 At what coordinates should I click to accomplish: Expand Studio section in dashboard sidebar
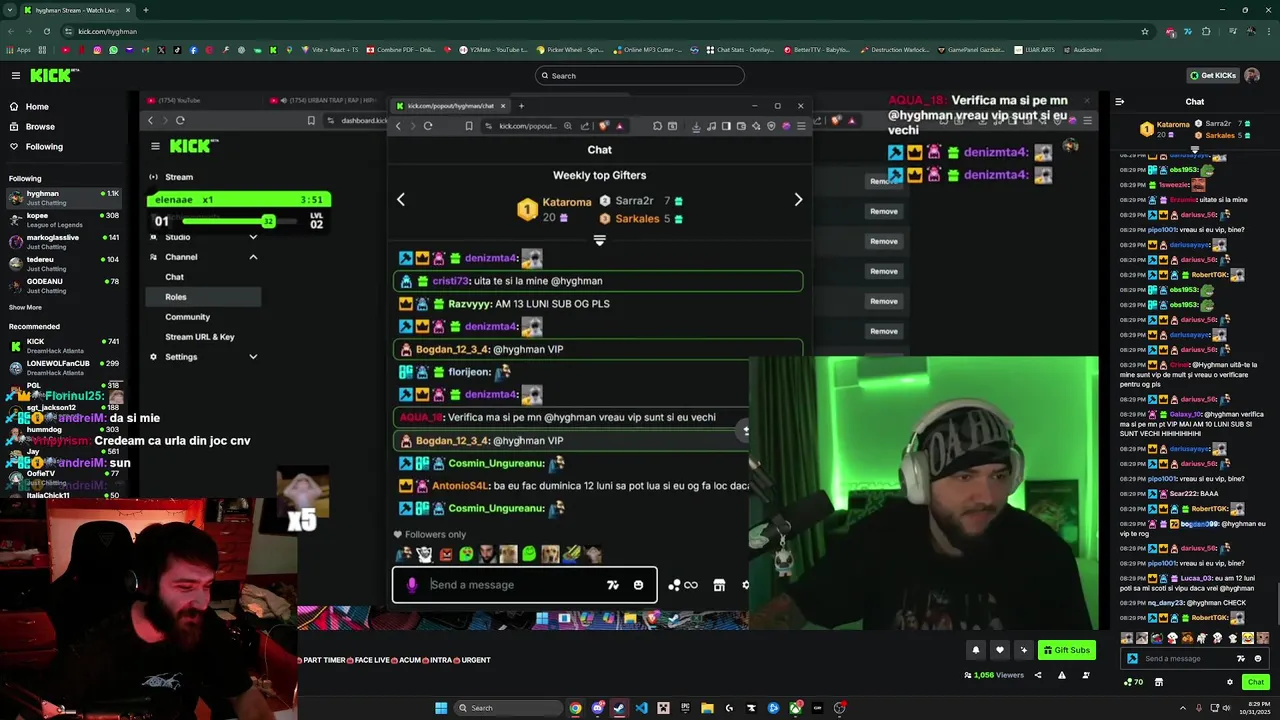pos(253,237)
